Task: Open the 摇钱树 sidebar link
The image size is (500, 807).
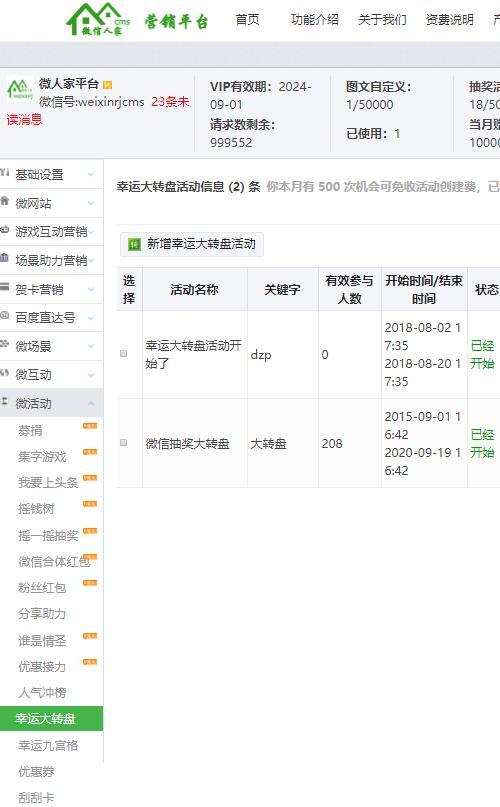Action: [36, 509]
